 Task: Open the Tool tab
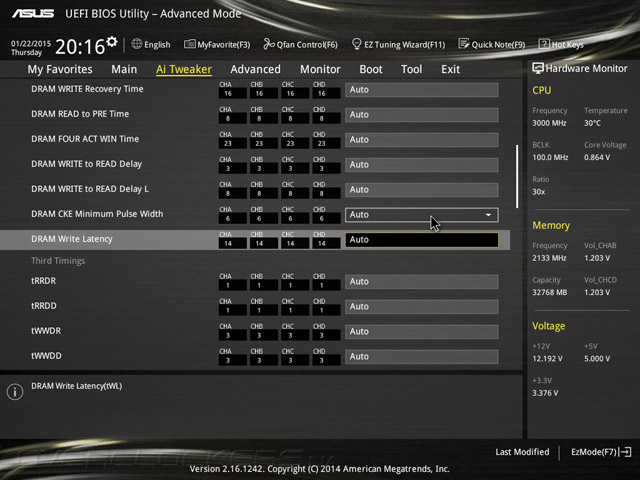411,69
